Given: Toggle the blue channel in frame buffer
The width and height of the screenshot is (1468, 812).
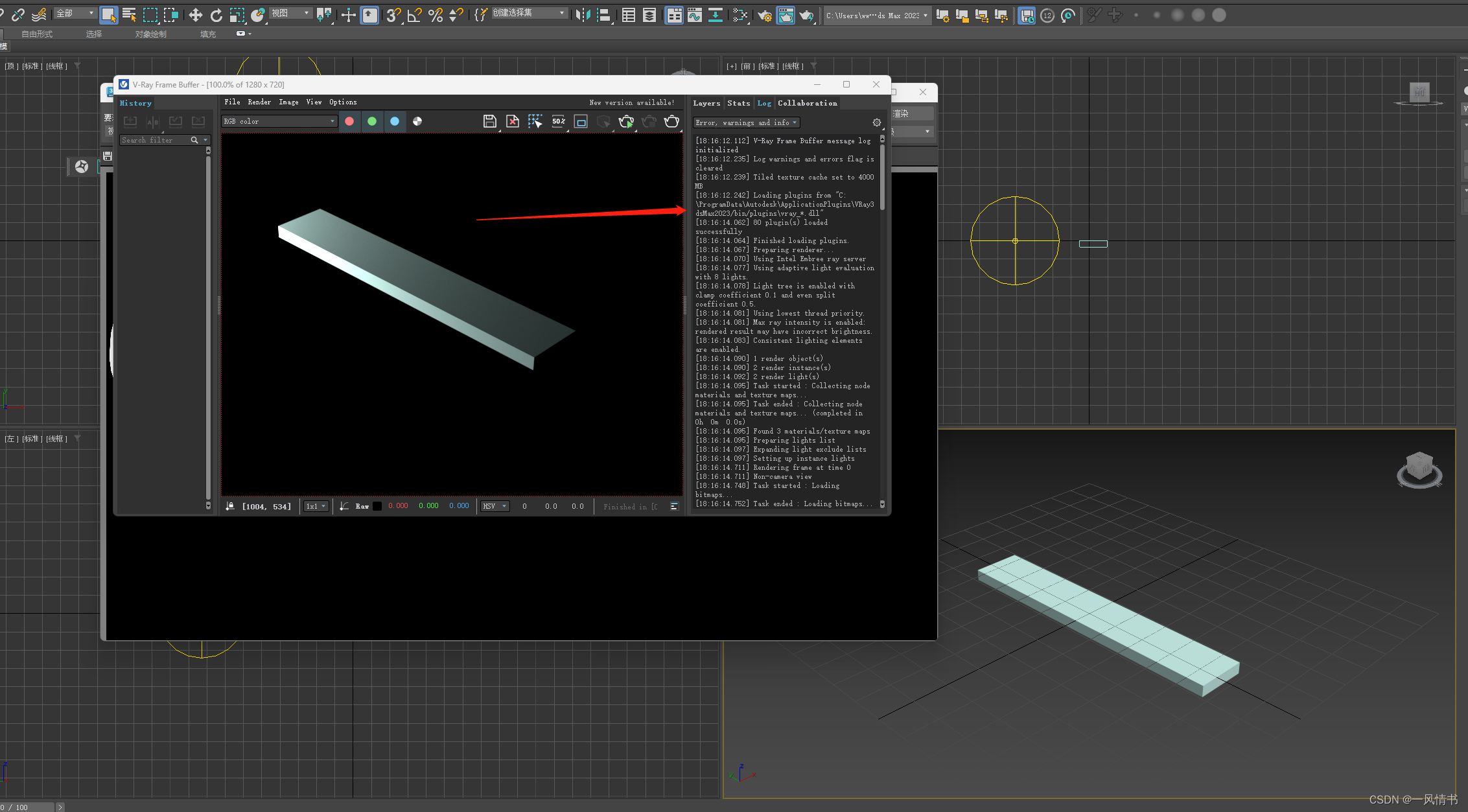Looking at the screenshot, I should click(x=395, y=121).
